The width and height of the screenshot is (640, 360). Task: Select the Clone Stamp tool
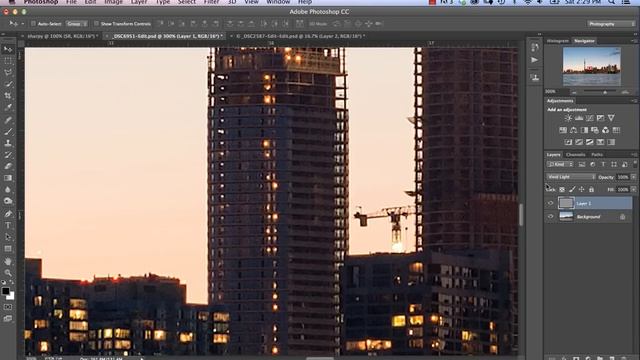pos(8,143)
